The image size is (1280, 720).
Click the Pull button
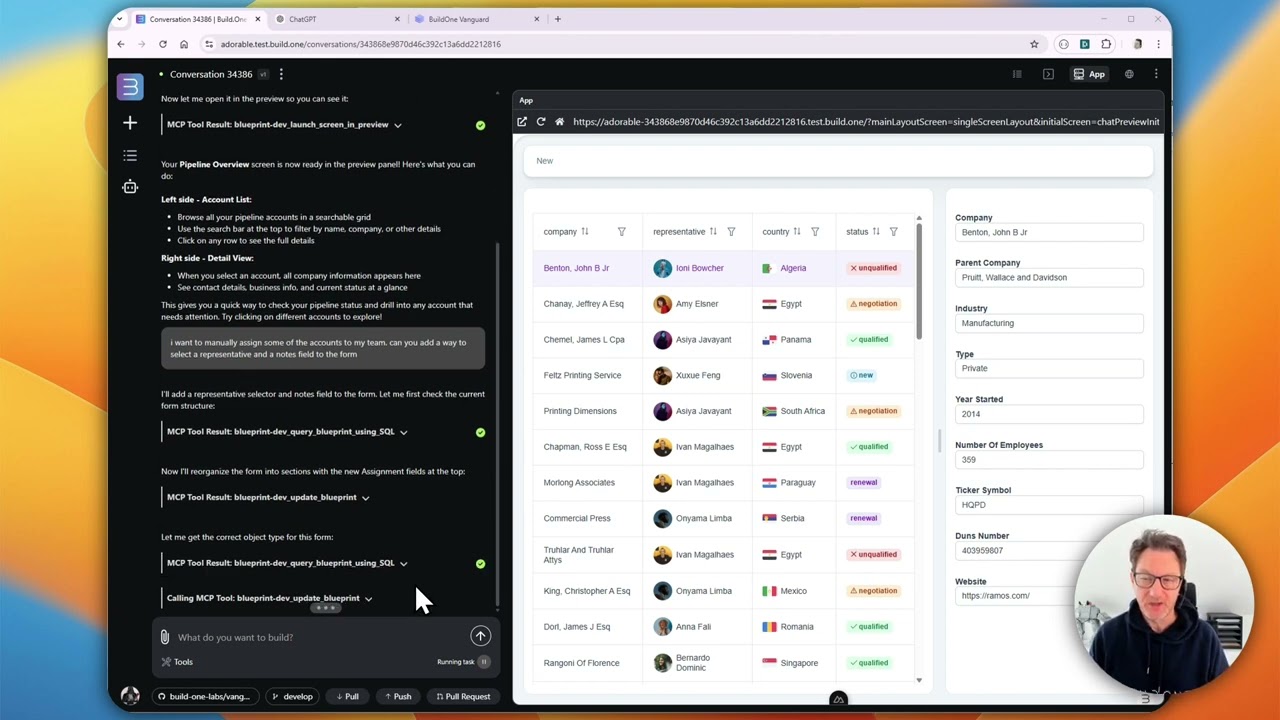click(x=347, y=696)
